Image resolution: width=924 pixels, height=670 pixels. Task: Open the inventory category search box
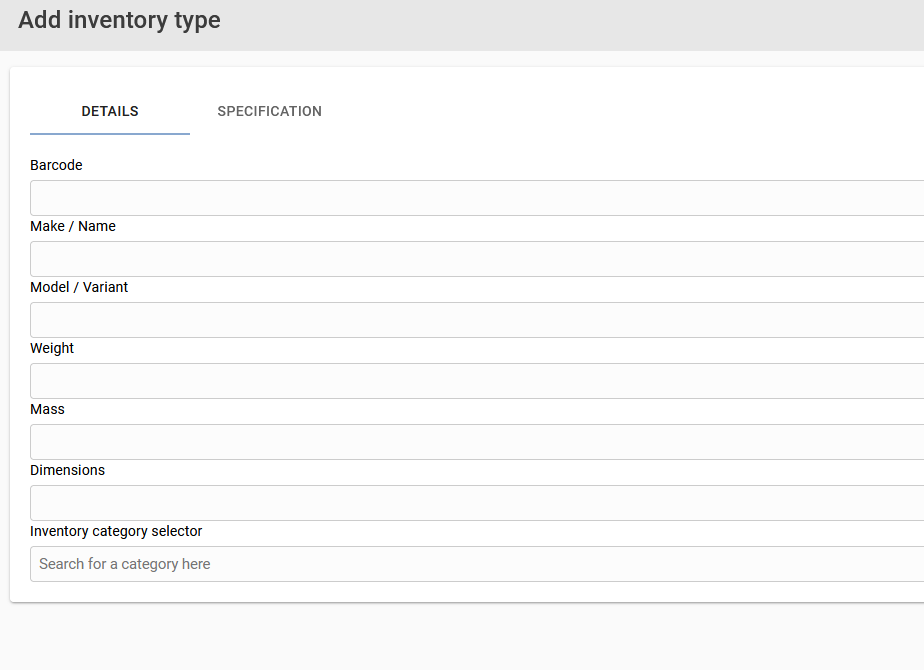[477, 564]
